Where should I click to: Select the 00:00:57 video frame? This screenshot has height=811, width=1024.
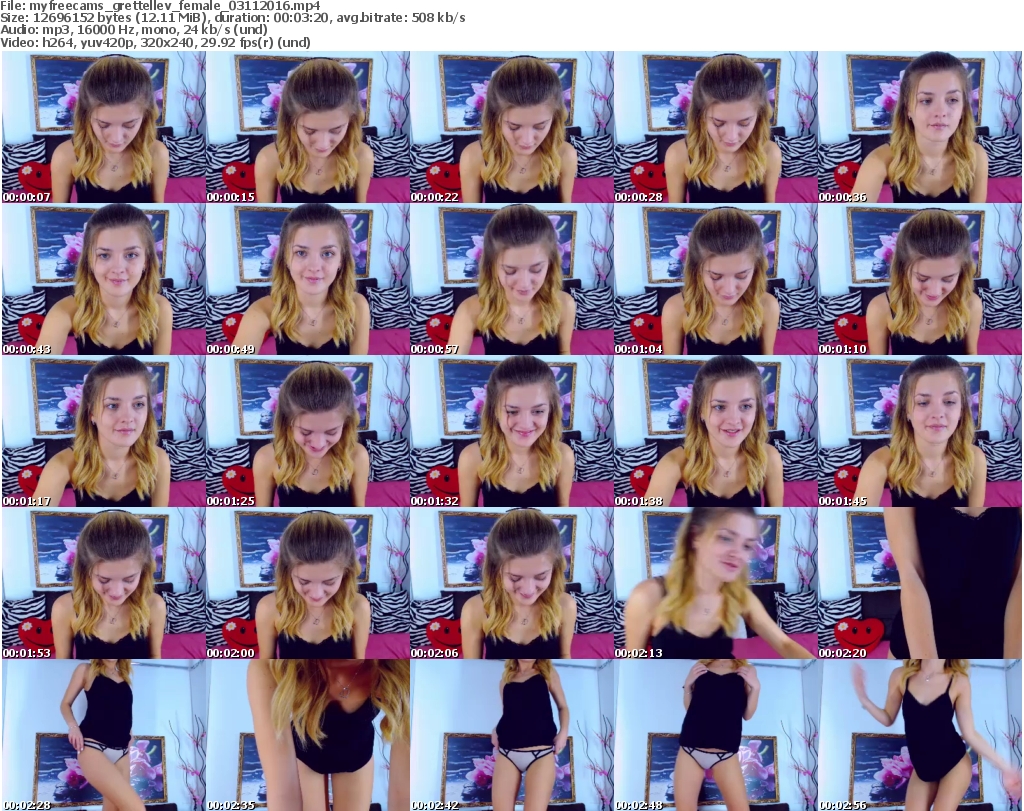click(511, 279)
